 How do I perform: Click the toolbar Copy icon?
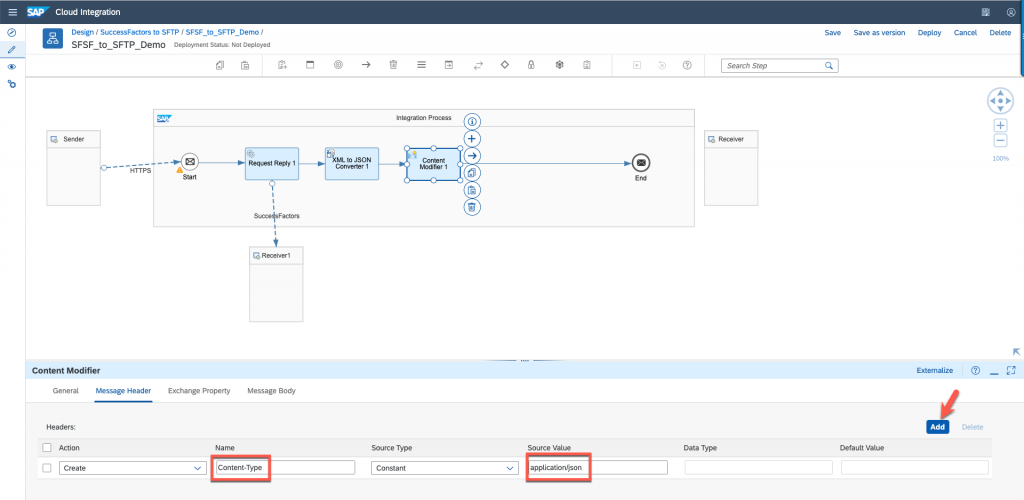(220, 65)
